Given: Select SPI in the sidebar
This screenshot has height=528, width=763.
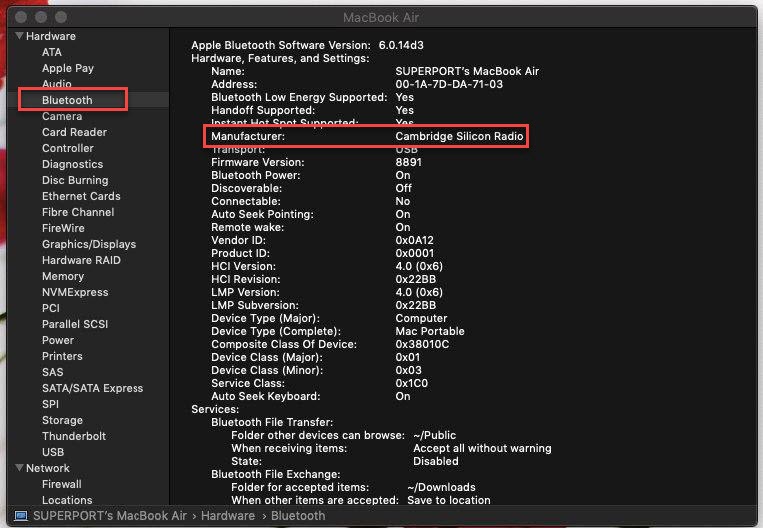Looking at the screenshot, I should (x=50, y=404).
